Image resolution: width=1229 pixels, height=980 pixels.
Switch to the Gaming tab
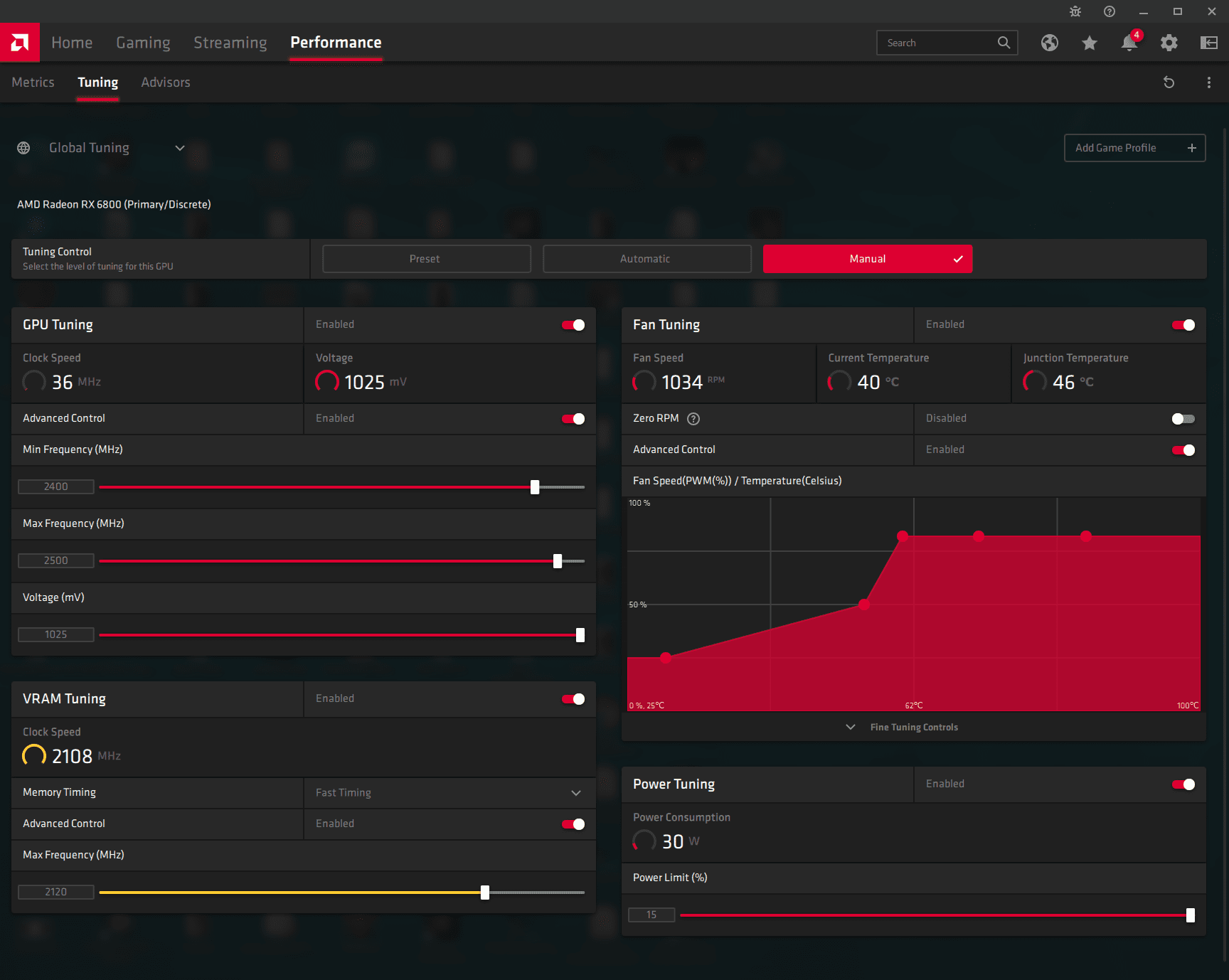tap(143, 43)
